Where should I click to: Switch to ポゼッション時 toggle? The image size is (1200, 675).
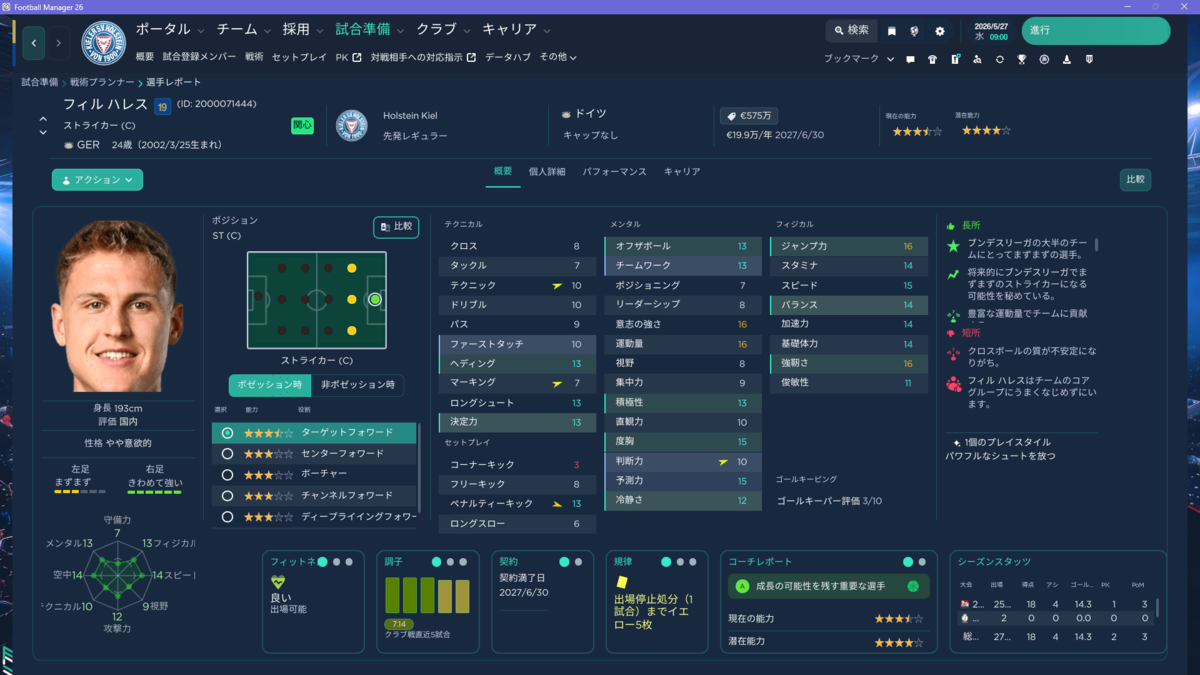pyautogui.click(x=270, y=385)
